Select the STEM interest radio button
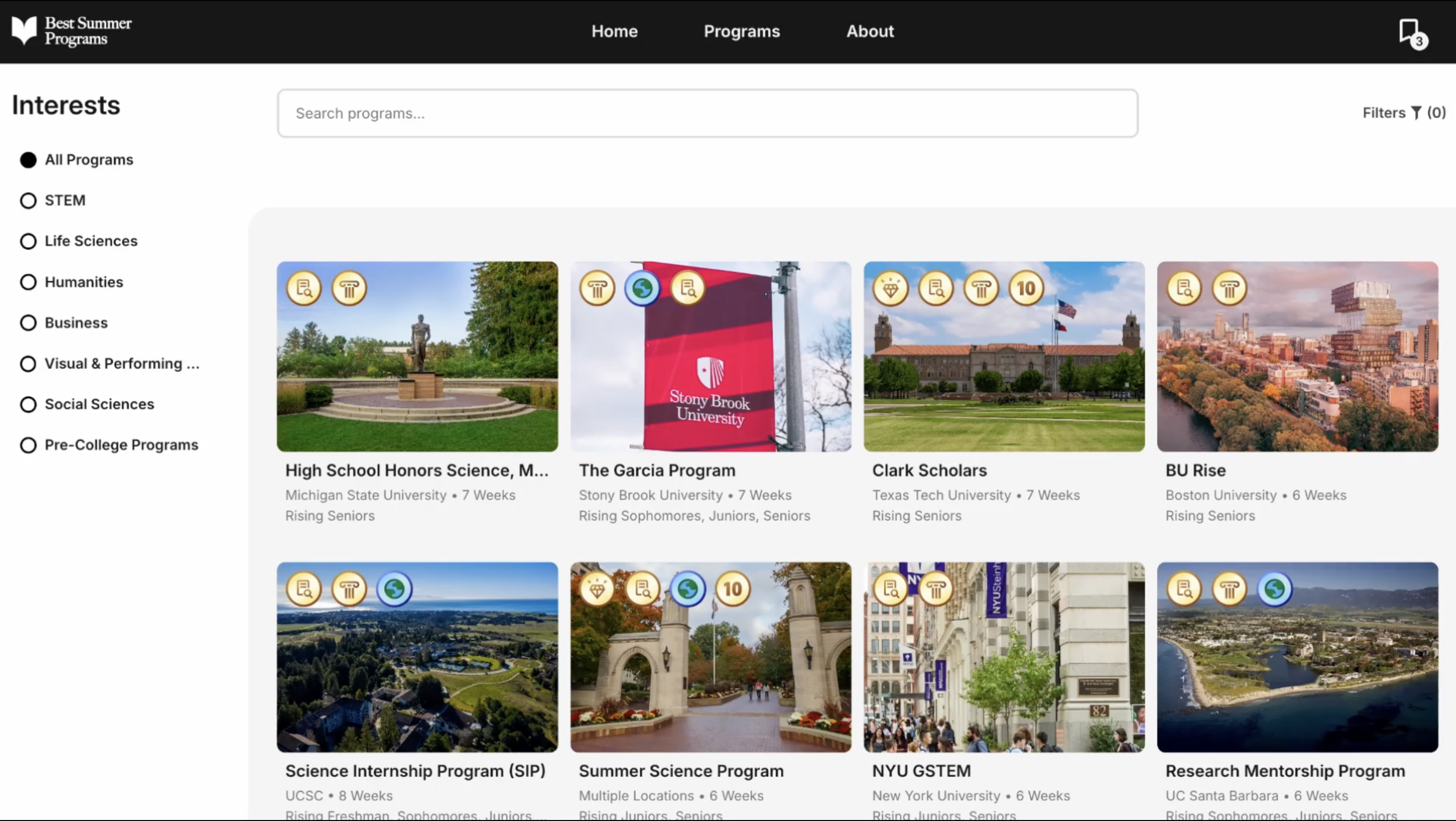 click(x=28, y=201)
